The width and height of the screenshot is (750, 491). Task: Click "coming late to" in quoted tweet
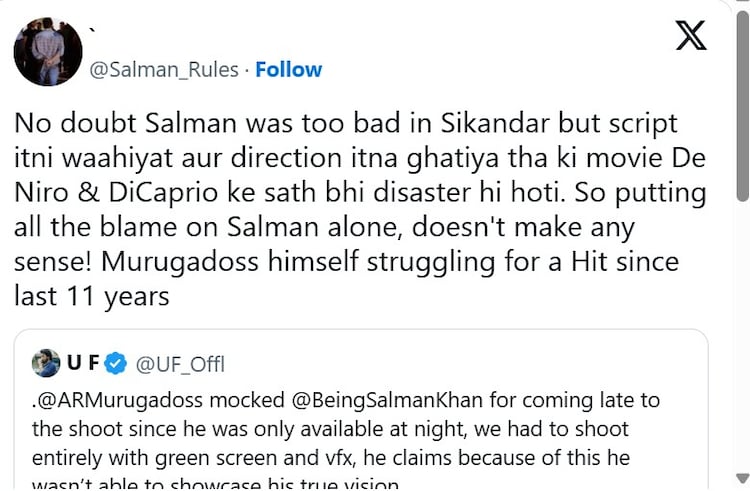pyautogui.click(x=603, y=401)
